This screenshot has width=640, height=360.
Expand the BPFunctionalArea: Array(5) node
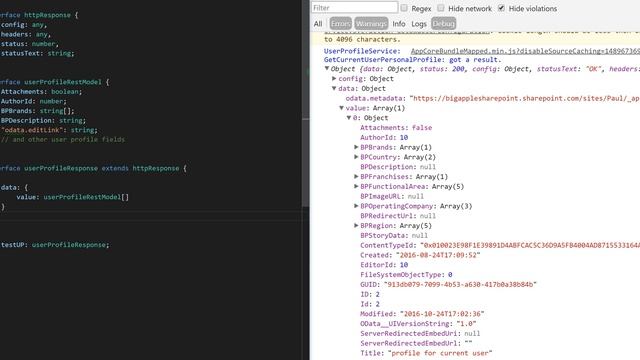tap(356, 186)
